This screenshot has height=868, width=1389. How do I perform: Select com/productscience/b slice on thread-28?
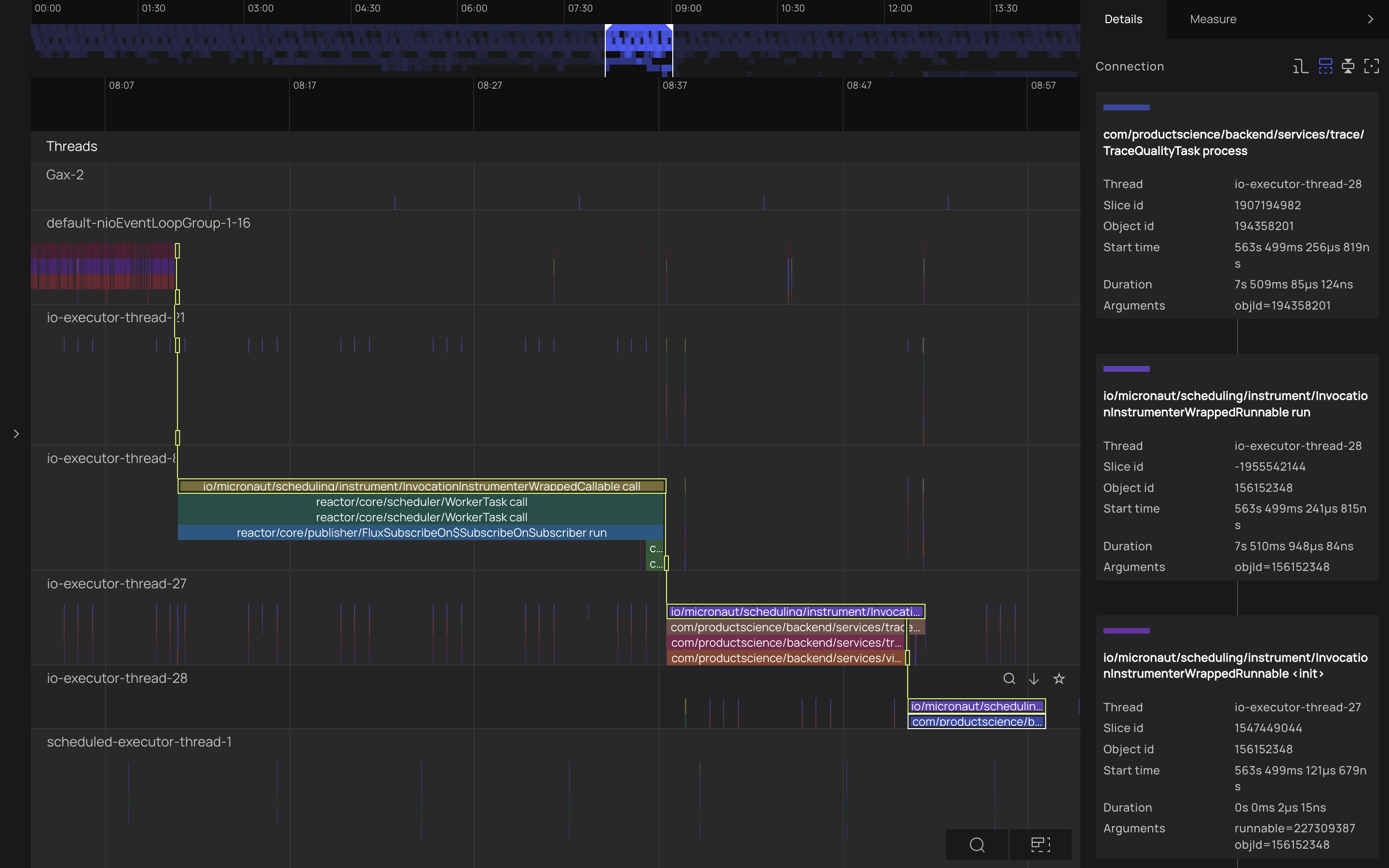(x=976, y=721)
